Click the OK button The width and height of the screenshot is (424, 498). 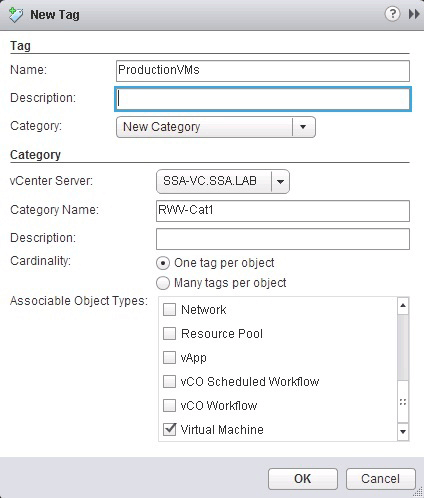pyautogui.click(x=303, y=479)
